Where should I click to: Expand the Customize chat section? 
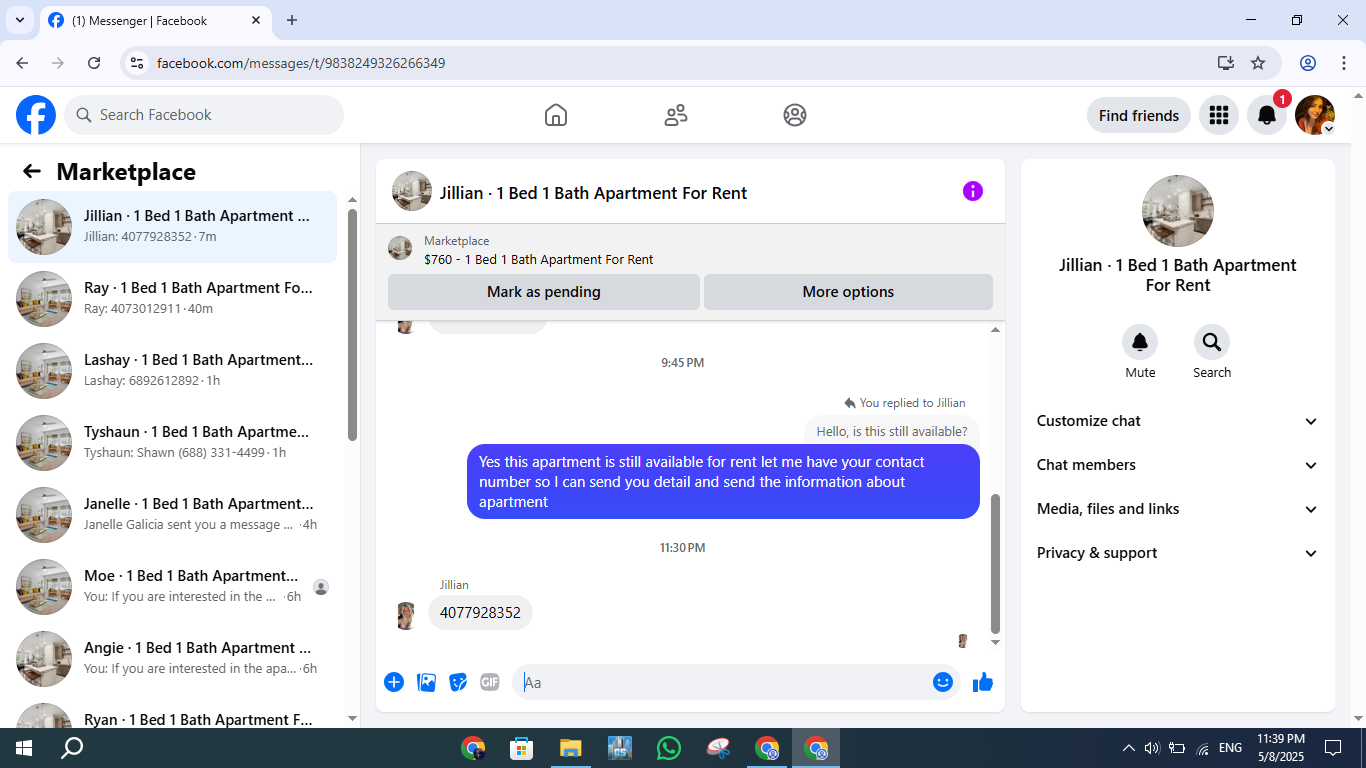[1178, 421]
